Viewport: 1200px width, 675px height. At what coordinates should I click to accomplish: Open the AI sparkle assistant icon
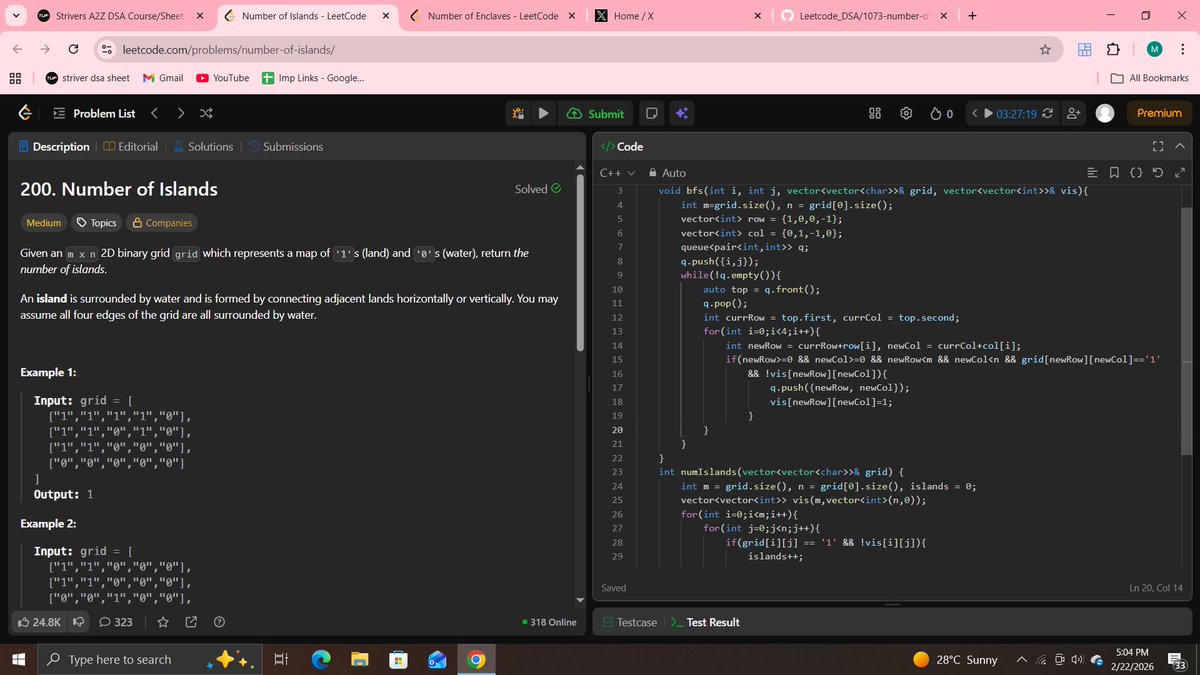(681, 114)
